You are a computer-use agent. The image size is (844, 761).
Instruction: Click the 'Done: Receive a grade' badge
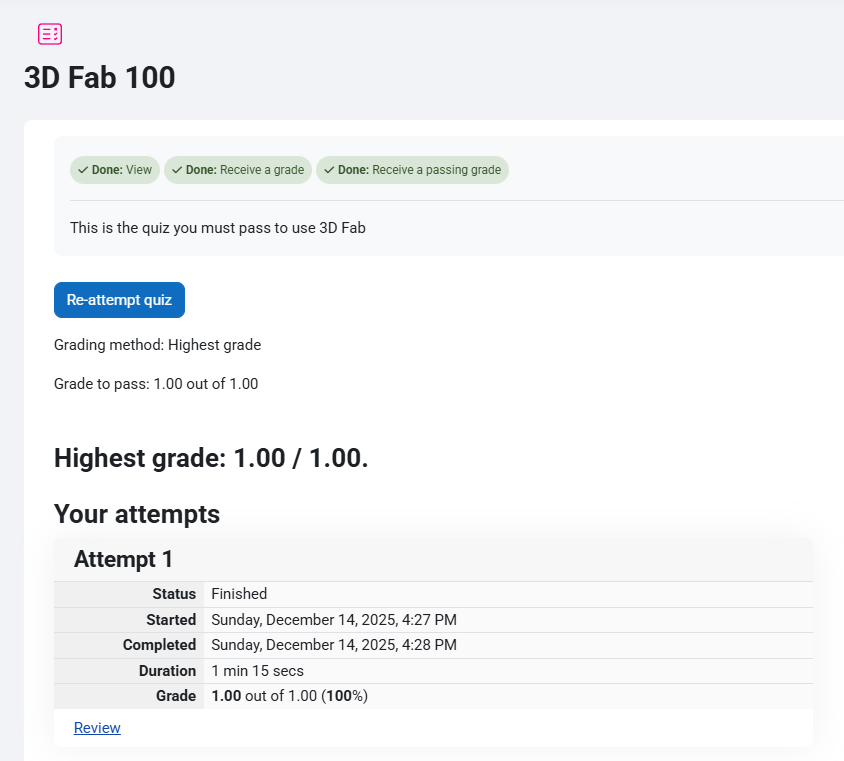[x=238, y=170]
